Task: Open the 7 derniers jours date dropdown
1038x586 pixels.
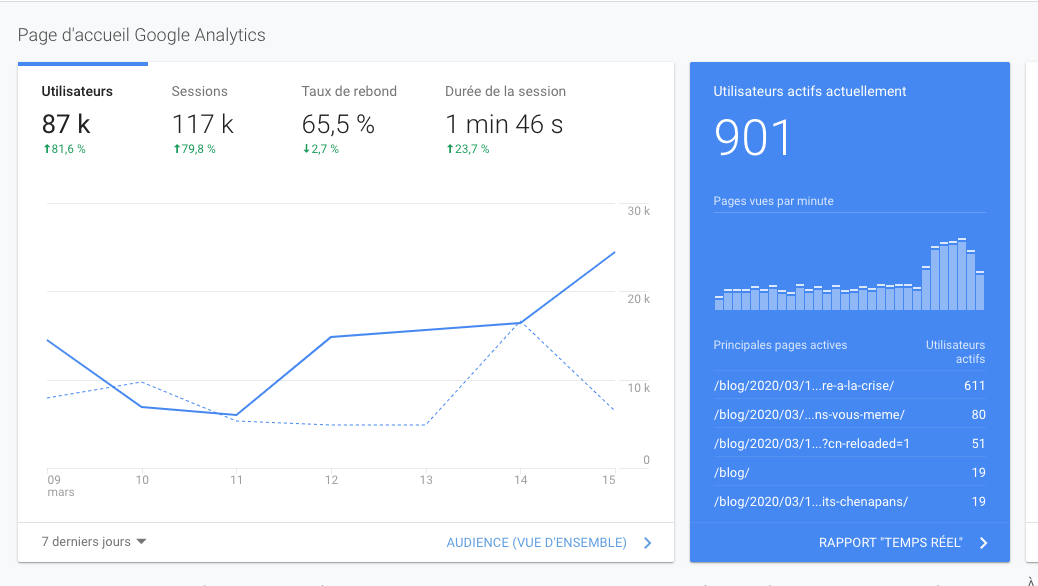Action: tap(94, 542)
